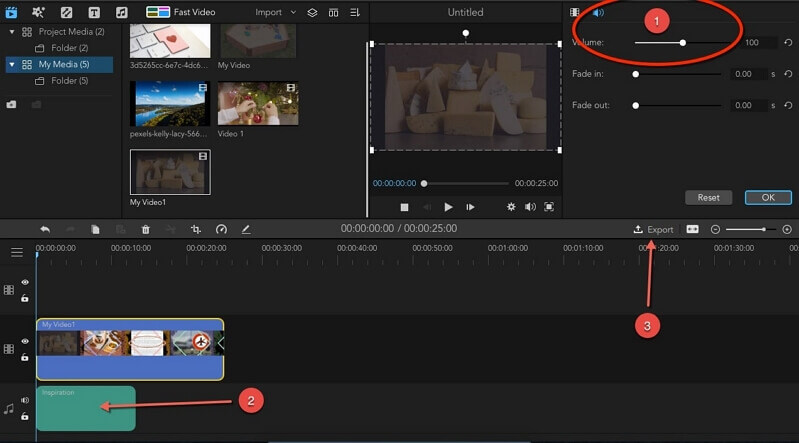Viewport: 799px width, 443px height.
Task: Toggle visibility eye of the top video track
Action: [25, 282]
